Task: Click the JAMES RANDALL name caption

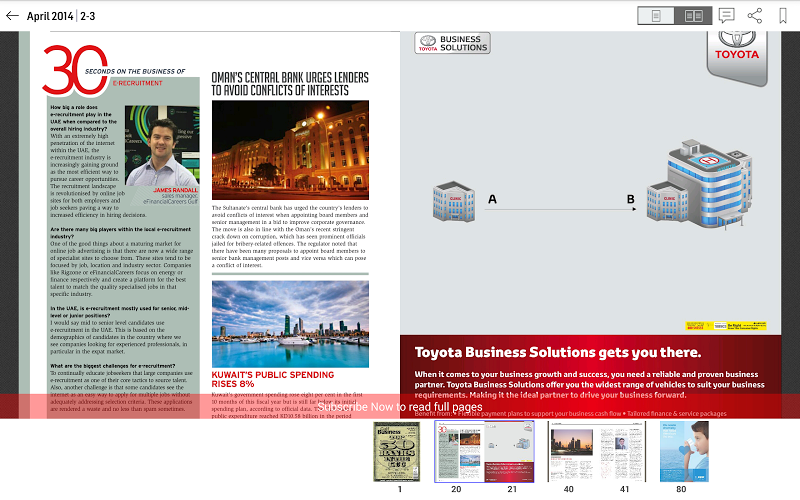Action: point(175,190)
